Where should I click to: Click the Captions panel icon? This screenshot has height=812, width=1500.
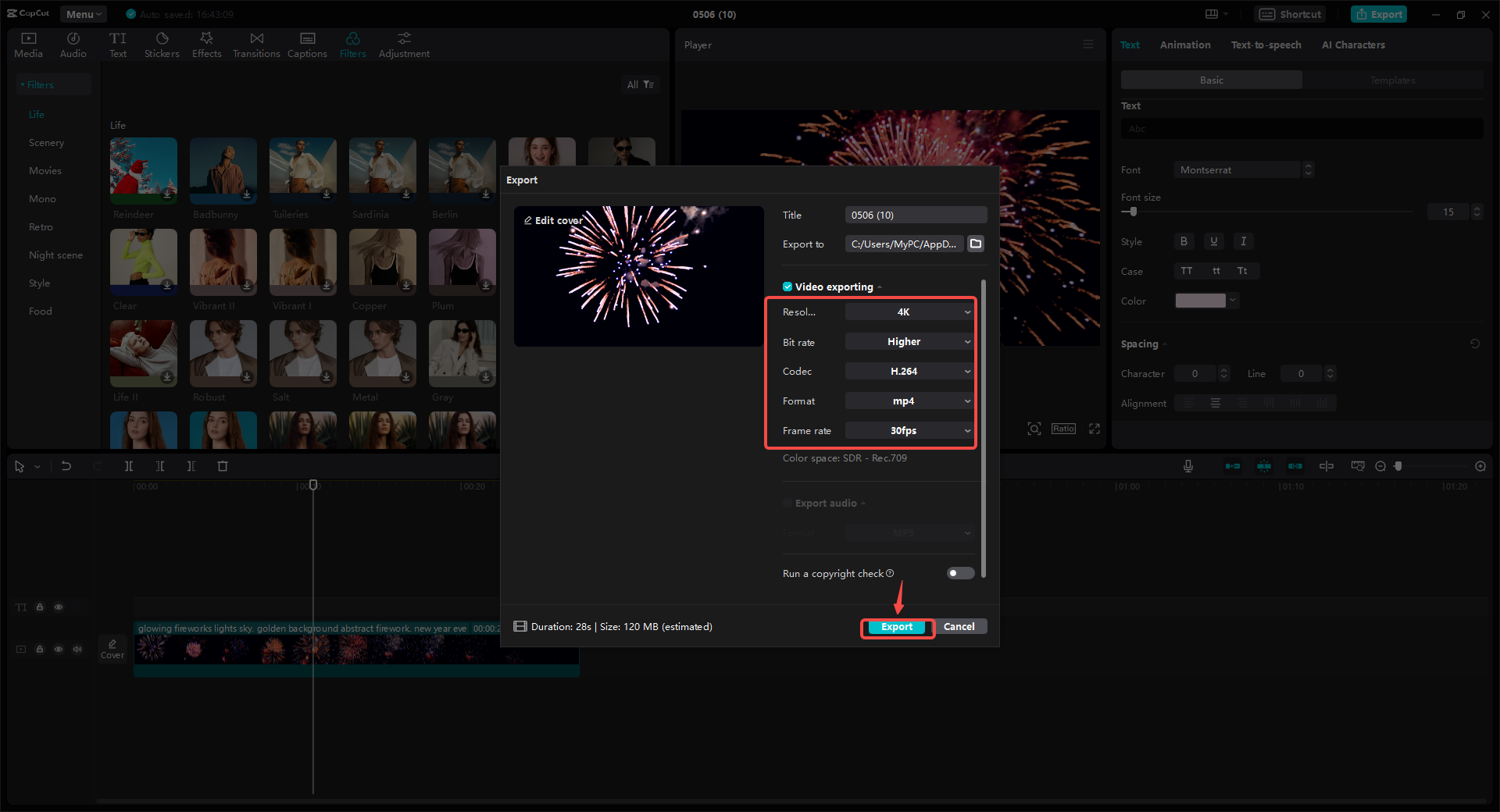[307, 43]
